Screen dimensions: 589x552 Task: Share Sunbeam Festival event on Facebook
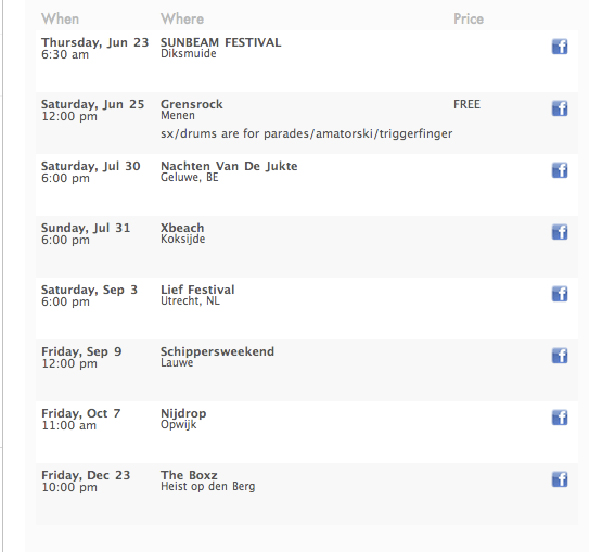point(559,47)
